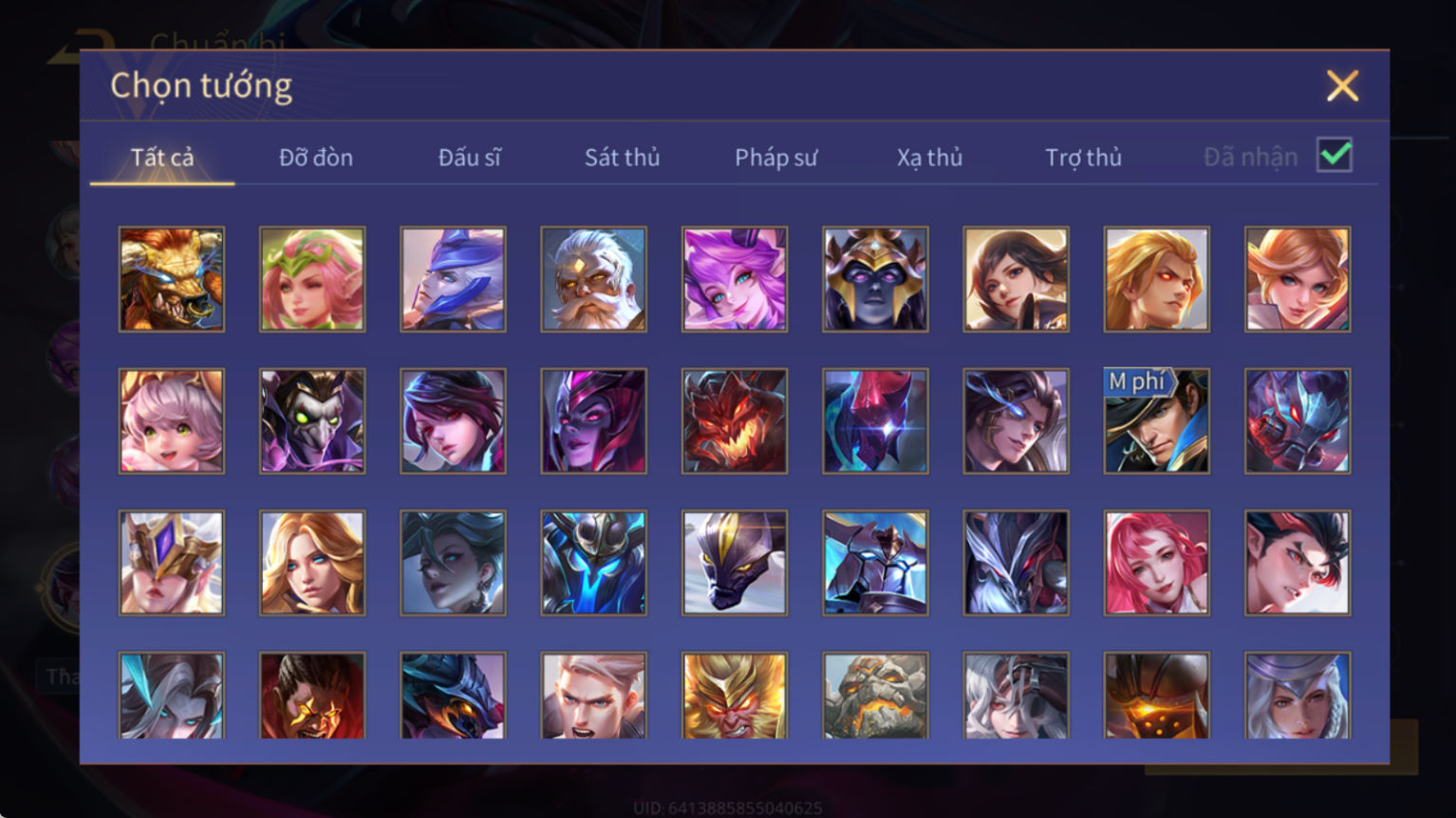
Task: Select the stone golem hero portrait
Action: (875, 696)
